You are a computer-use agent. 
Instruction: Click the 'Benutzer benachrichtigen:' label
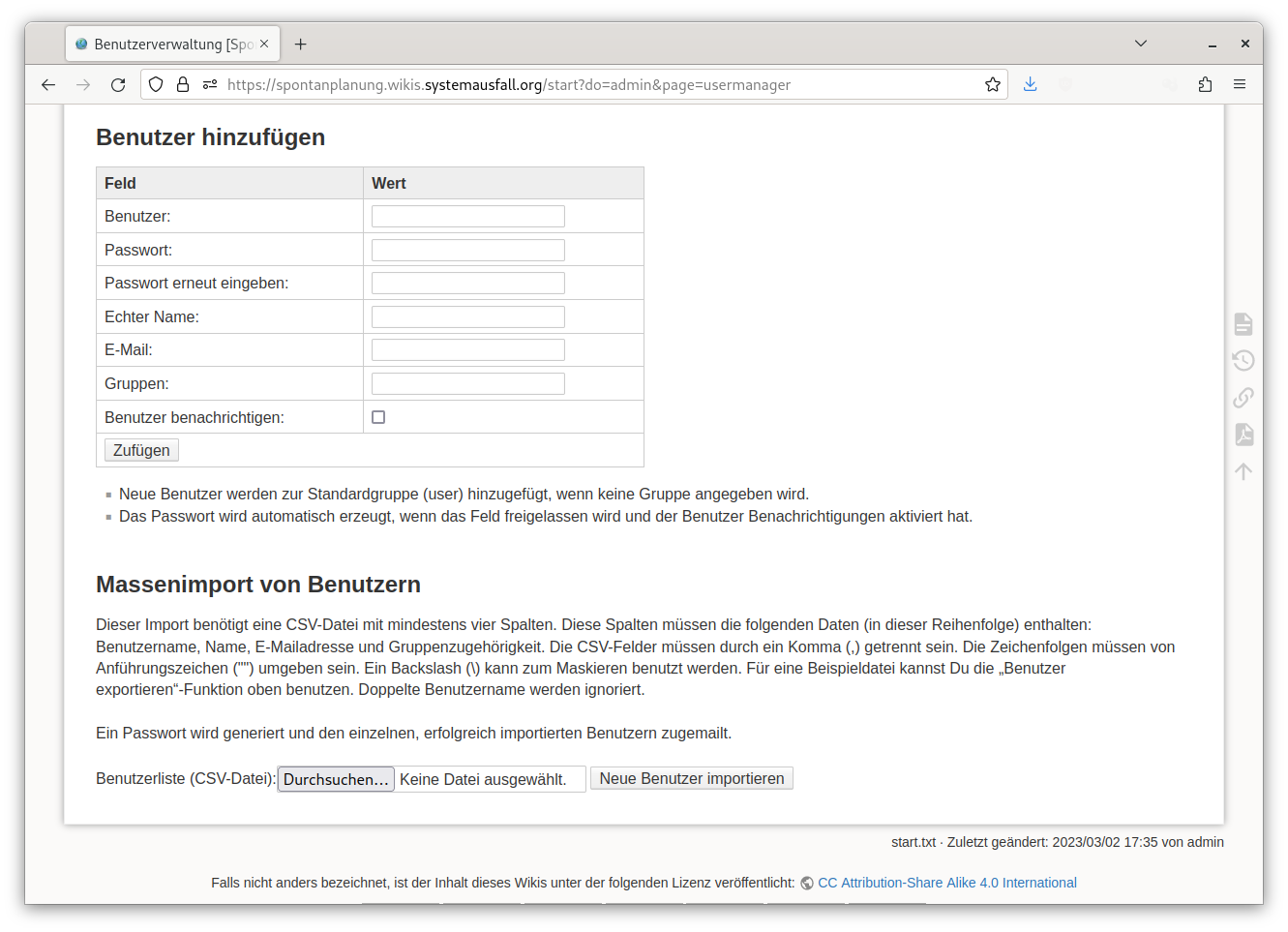195,417
